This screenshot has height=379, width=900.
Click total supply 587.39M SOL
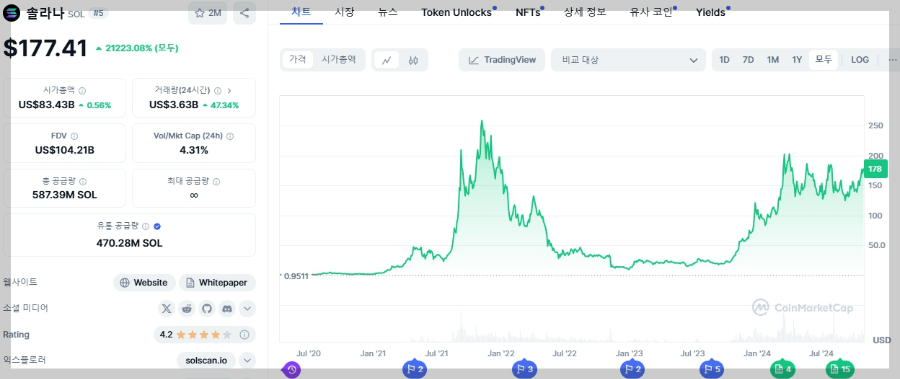64,195
